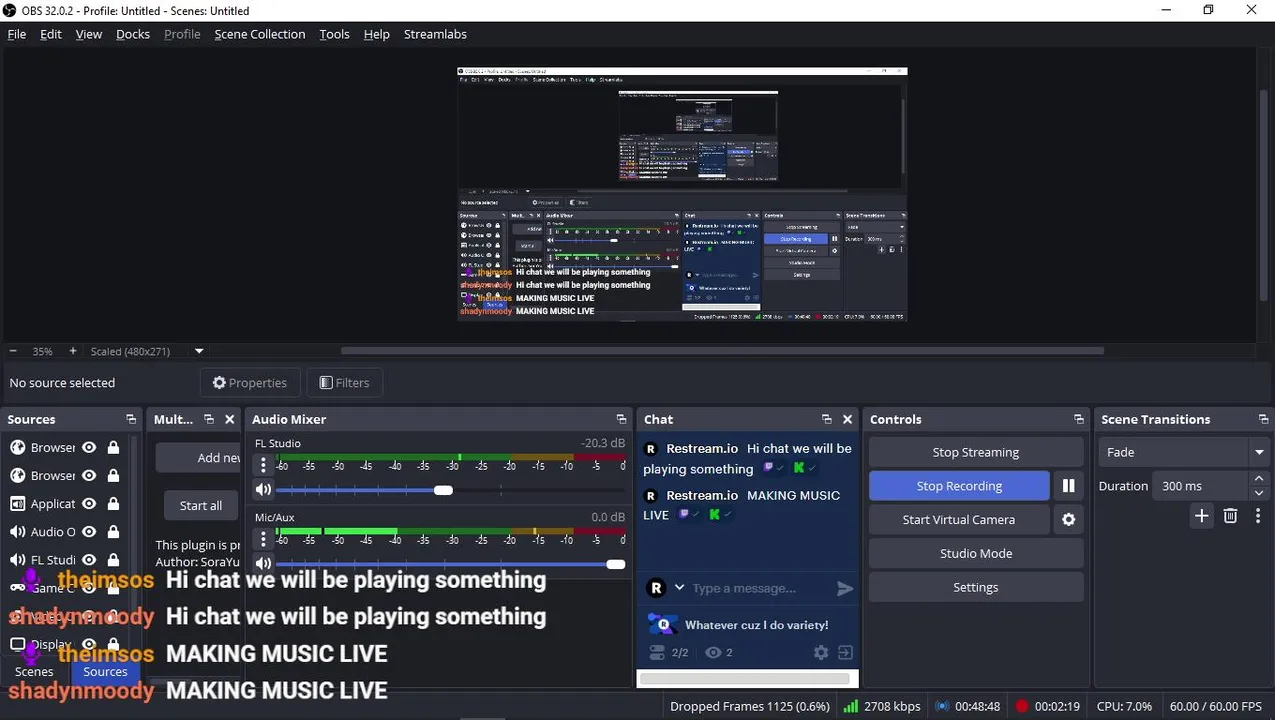Hide the Display source via eye
The height and width of the screenshot is (720, 1275).
(x=89, y=645)
